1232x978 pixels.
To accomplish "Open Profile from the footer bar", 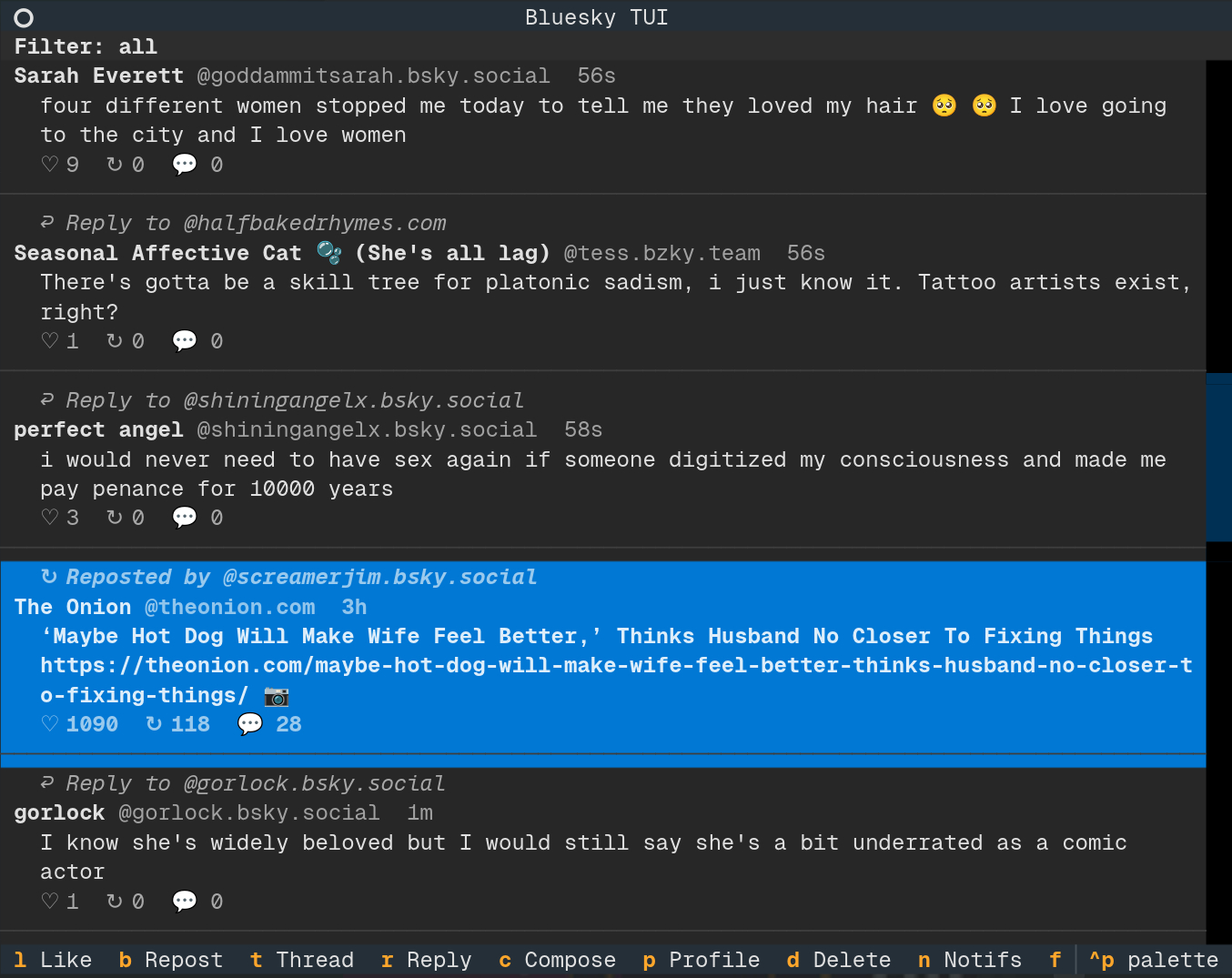I will coord(701,961).
